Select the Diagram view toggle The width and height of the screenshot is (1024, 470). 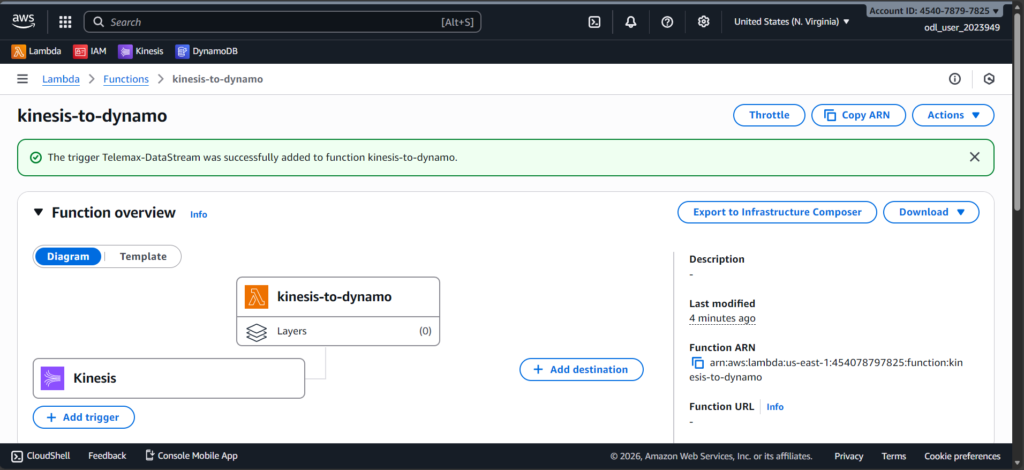point(69,257)
